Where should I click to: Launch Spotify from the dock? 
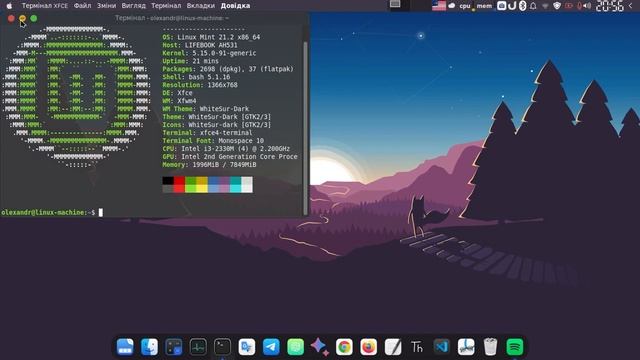[515, 347]
